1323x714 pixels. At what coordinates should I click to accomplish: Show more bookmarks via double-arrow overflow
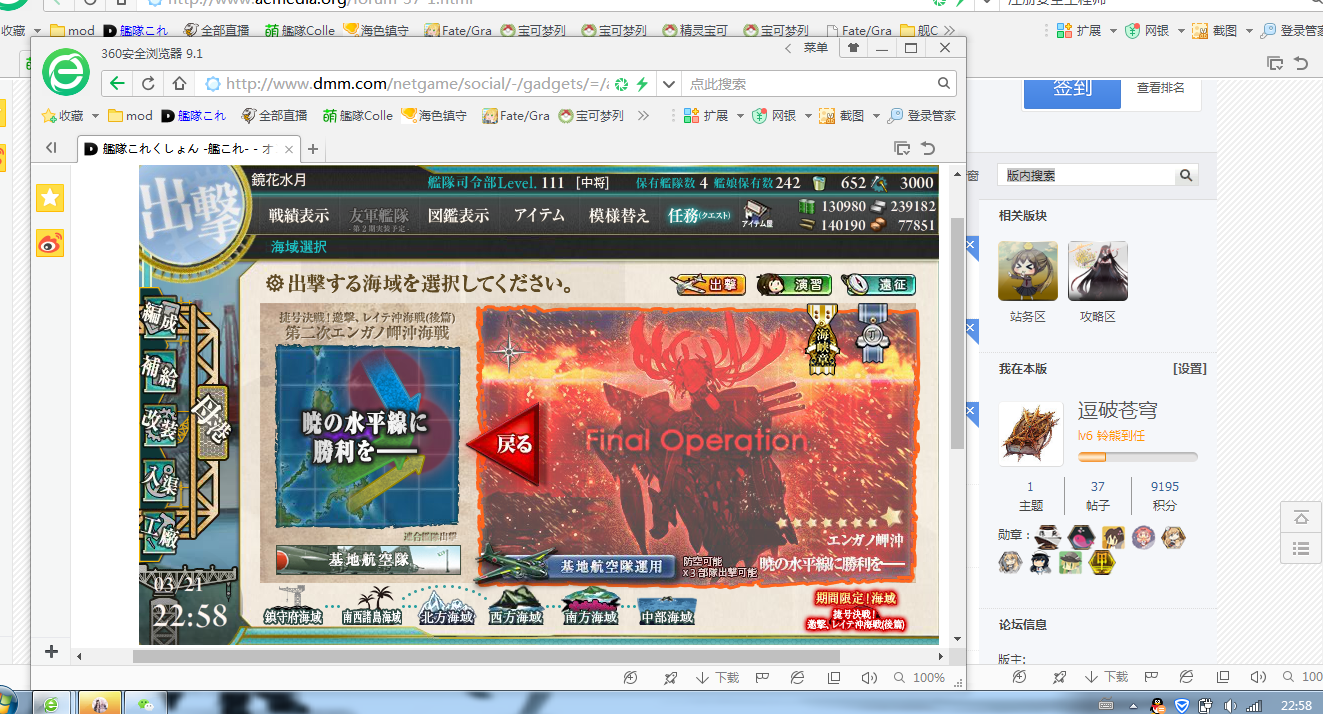coord(643,116)
